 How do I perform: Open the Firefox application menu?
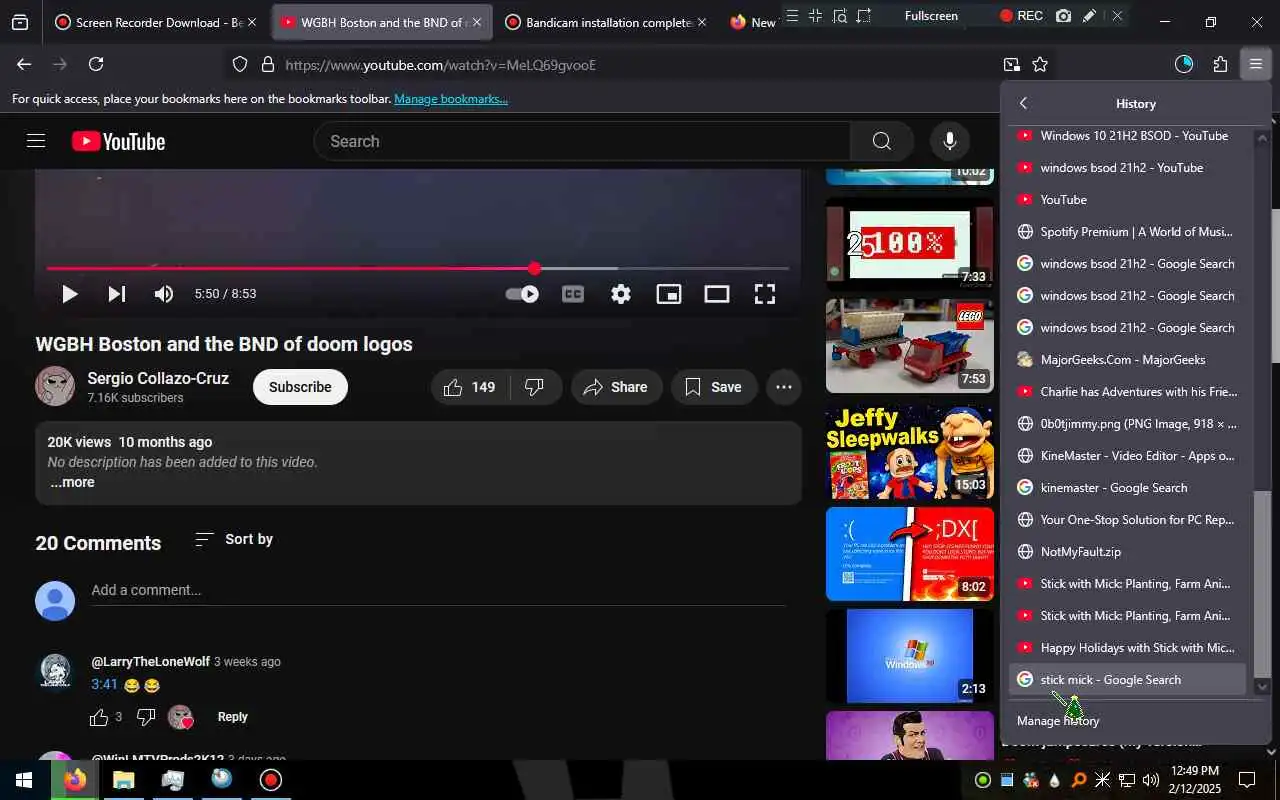pyautogui.click(x=1255, y=65)
